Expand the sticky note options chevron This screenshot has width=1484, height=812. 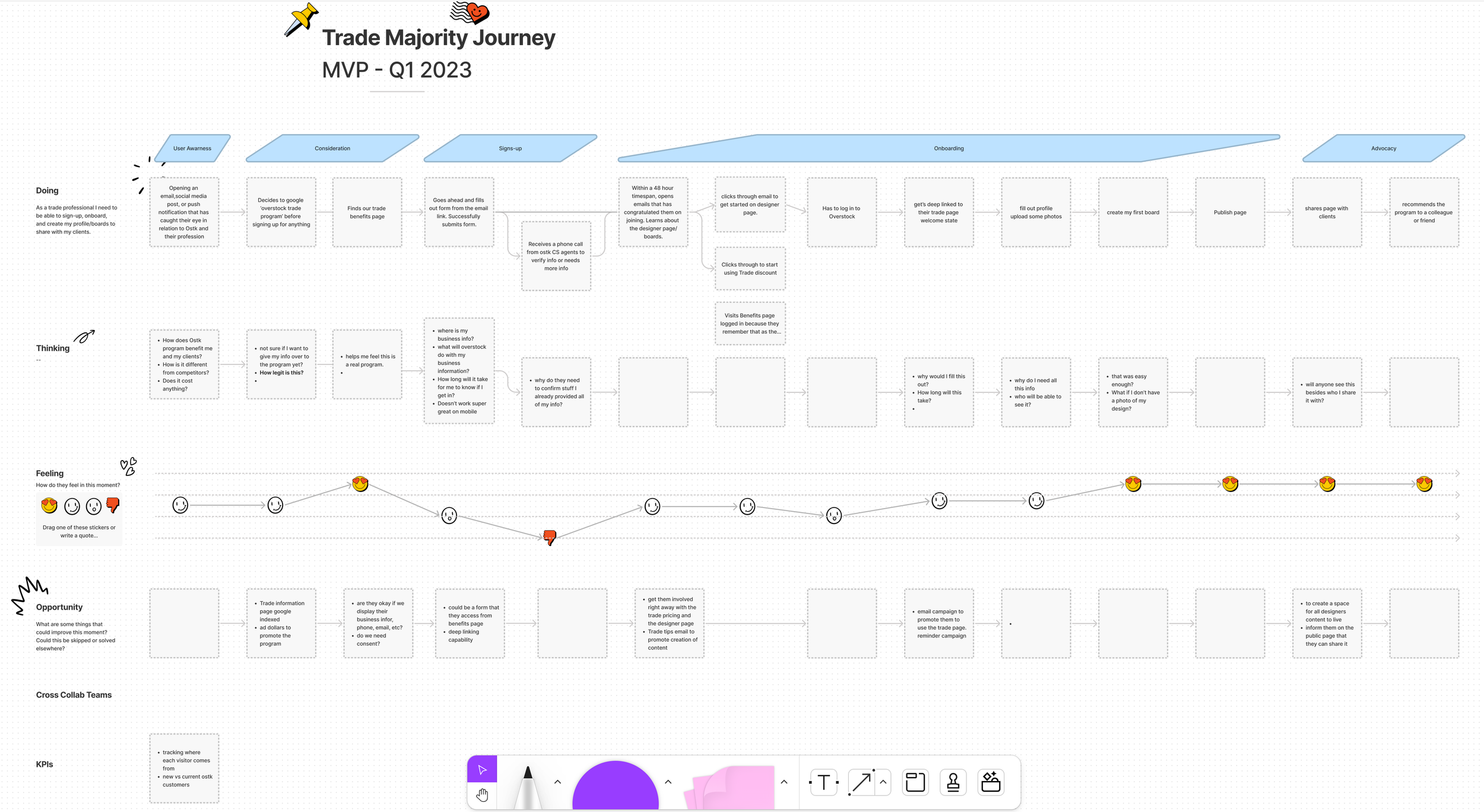click(x=784, y=782)
